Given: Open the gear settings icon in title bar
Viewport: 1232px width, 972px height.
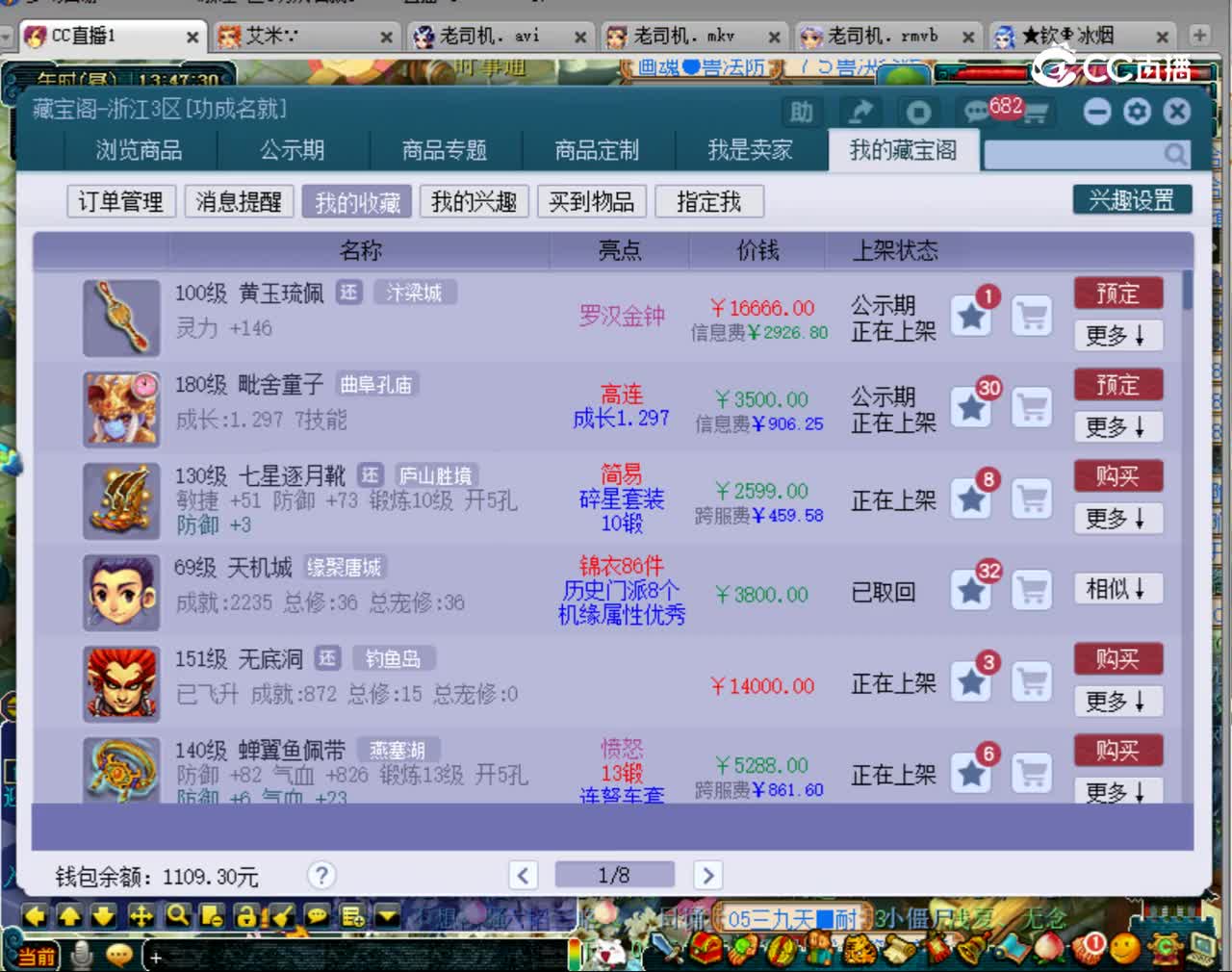Looking at the screenshot, I should (x=1137, y=112).
